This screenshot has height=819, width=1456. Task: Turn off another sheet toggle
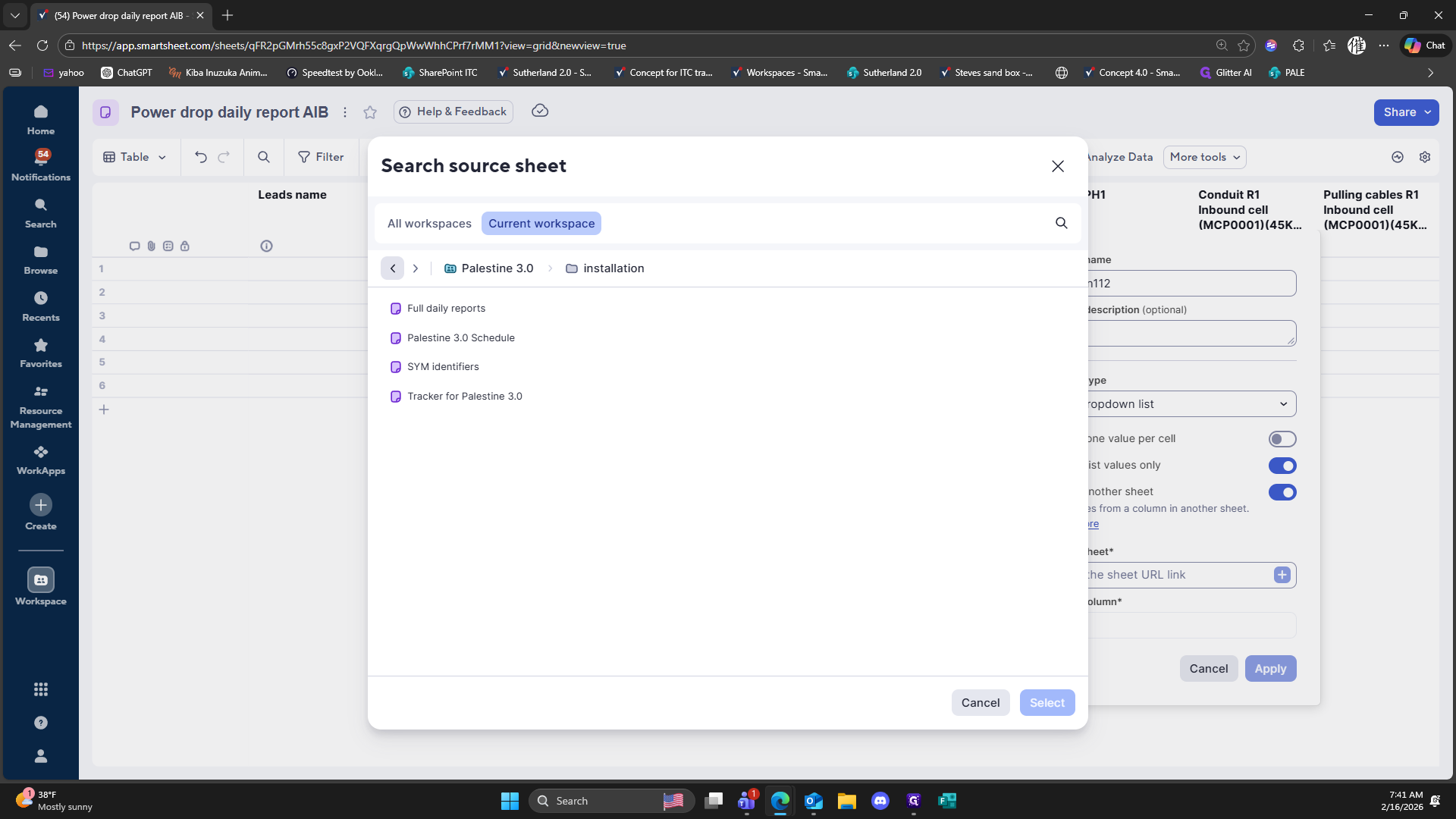click(x=1282, y=492)
